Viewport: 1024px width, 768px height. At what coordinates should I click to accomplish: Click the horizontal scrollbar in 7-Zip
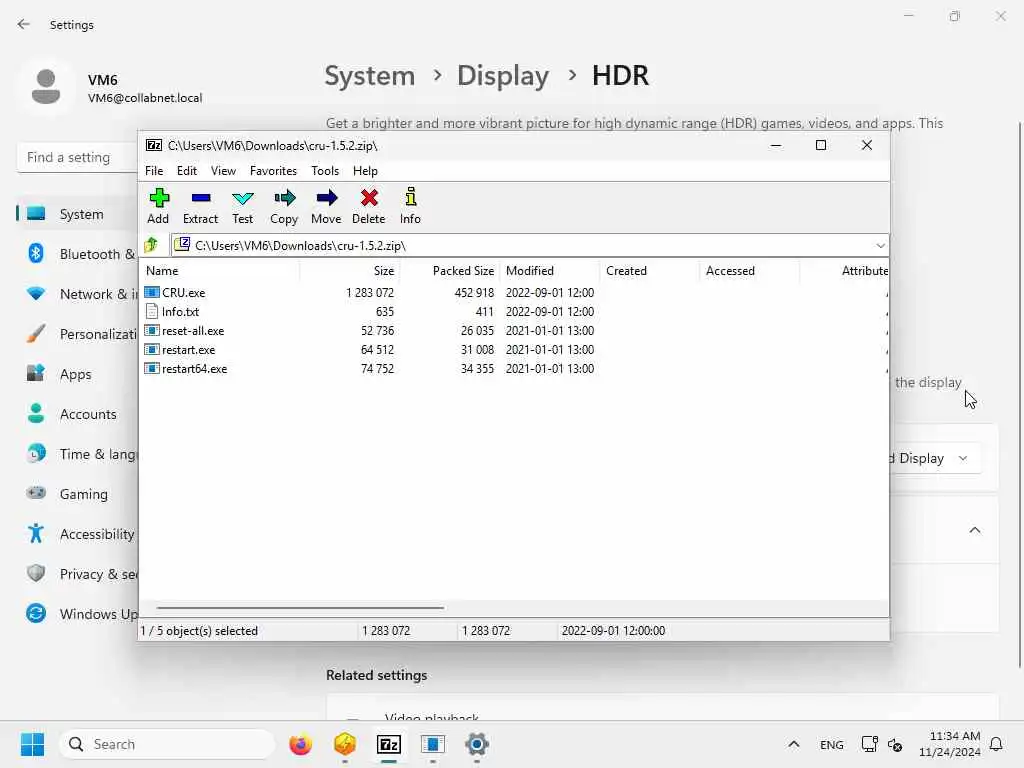coord(300,607)
